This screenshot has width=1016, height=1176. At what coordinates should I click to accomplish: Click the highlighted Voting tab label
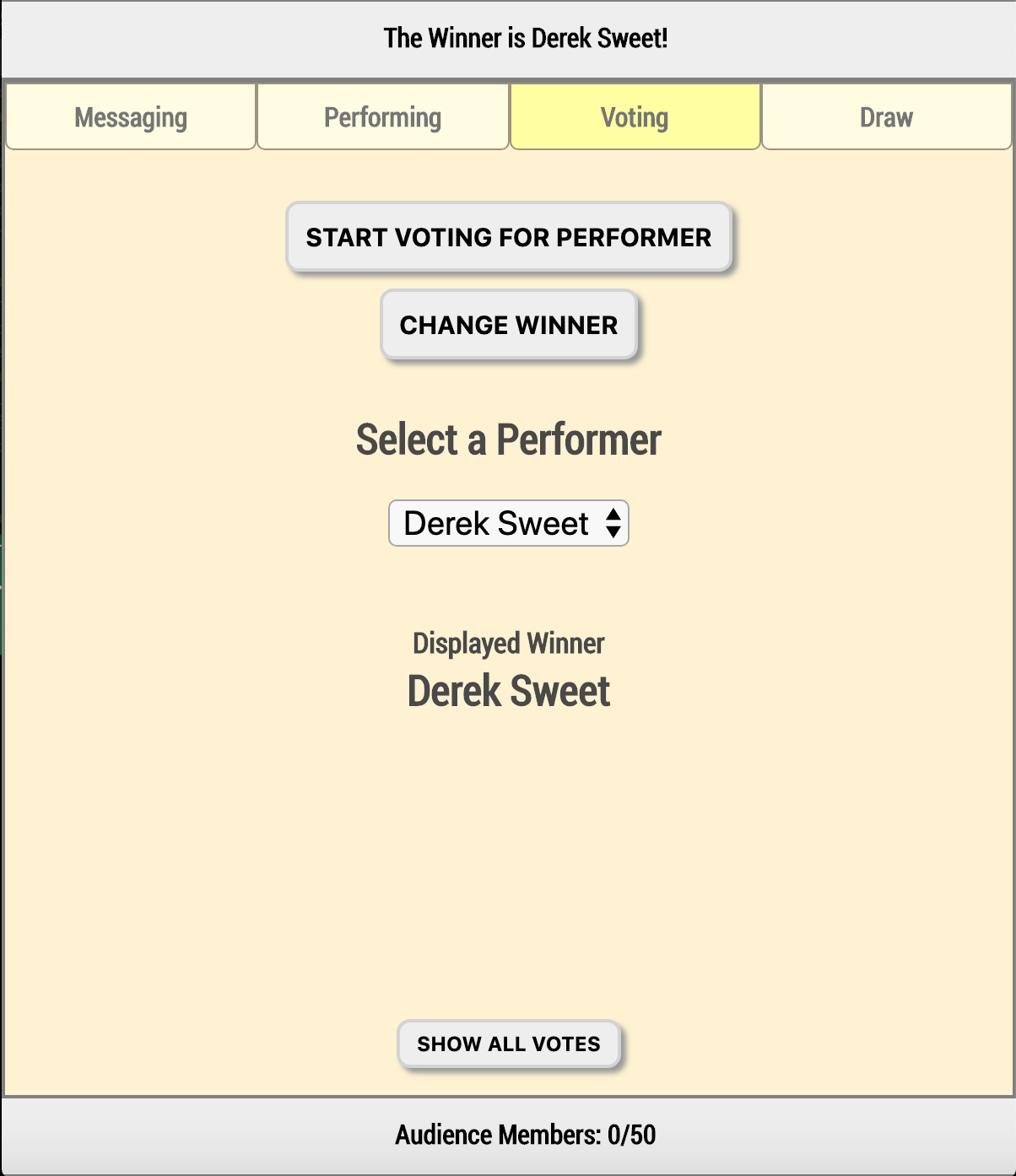pos(634,116)
